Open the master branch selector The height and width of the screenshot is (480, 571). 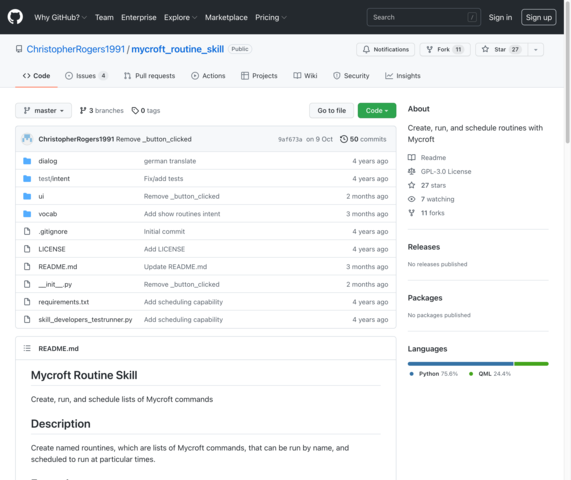[43, 110]
